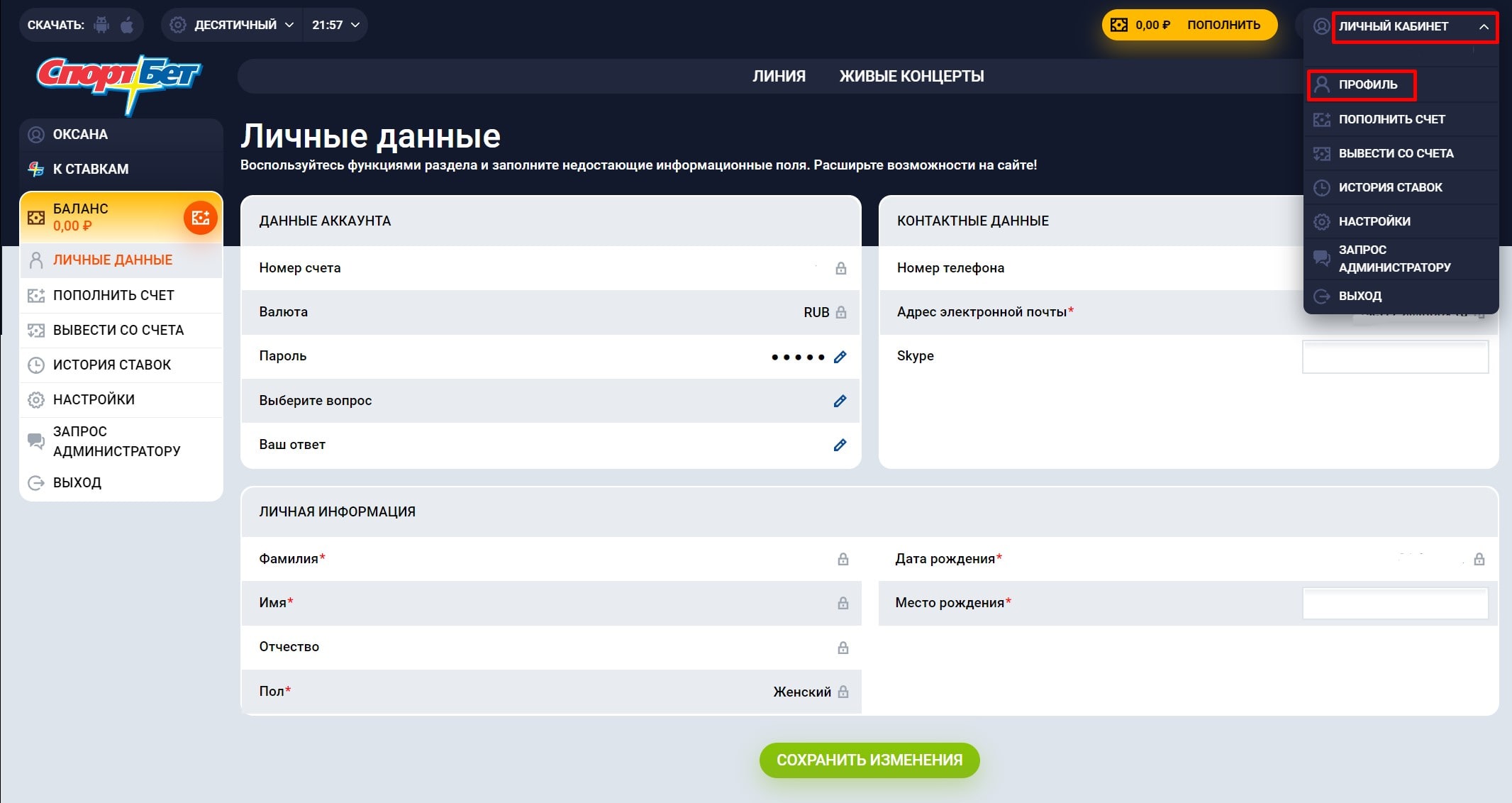Click the Skype input field

1394,357
